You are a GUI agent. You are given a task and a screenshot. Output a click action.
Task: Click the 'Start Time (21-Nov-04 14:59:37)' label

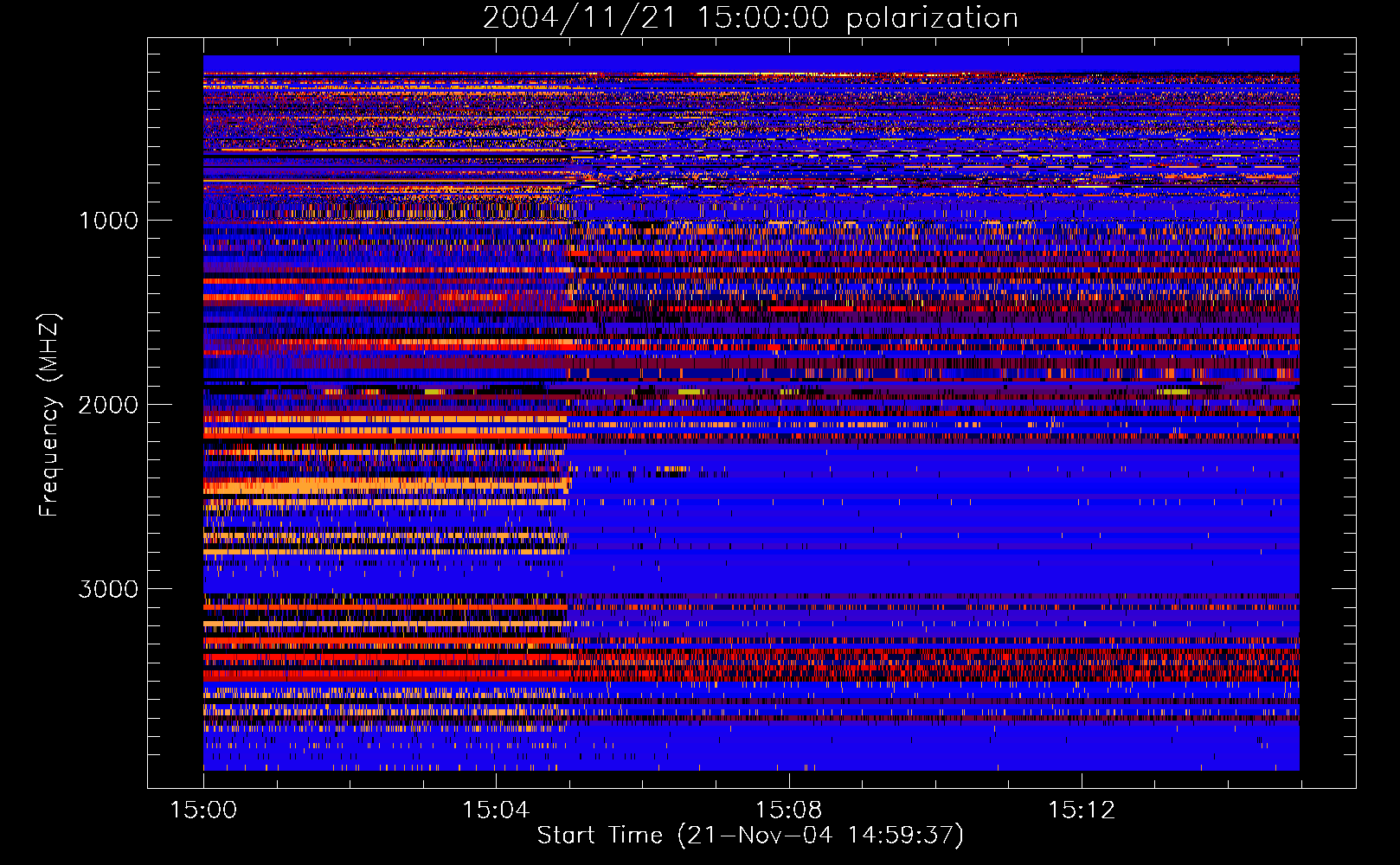click(750, 836)
